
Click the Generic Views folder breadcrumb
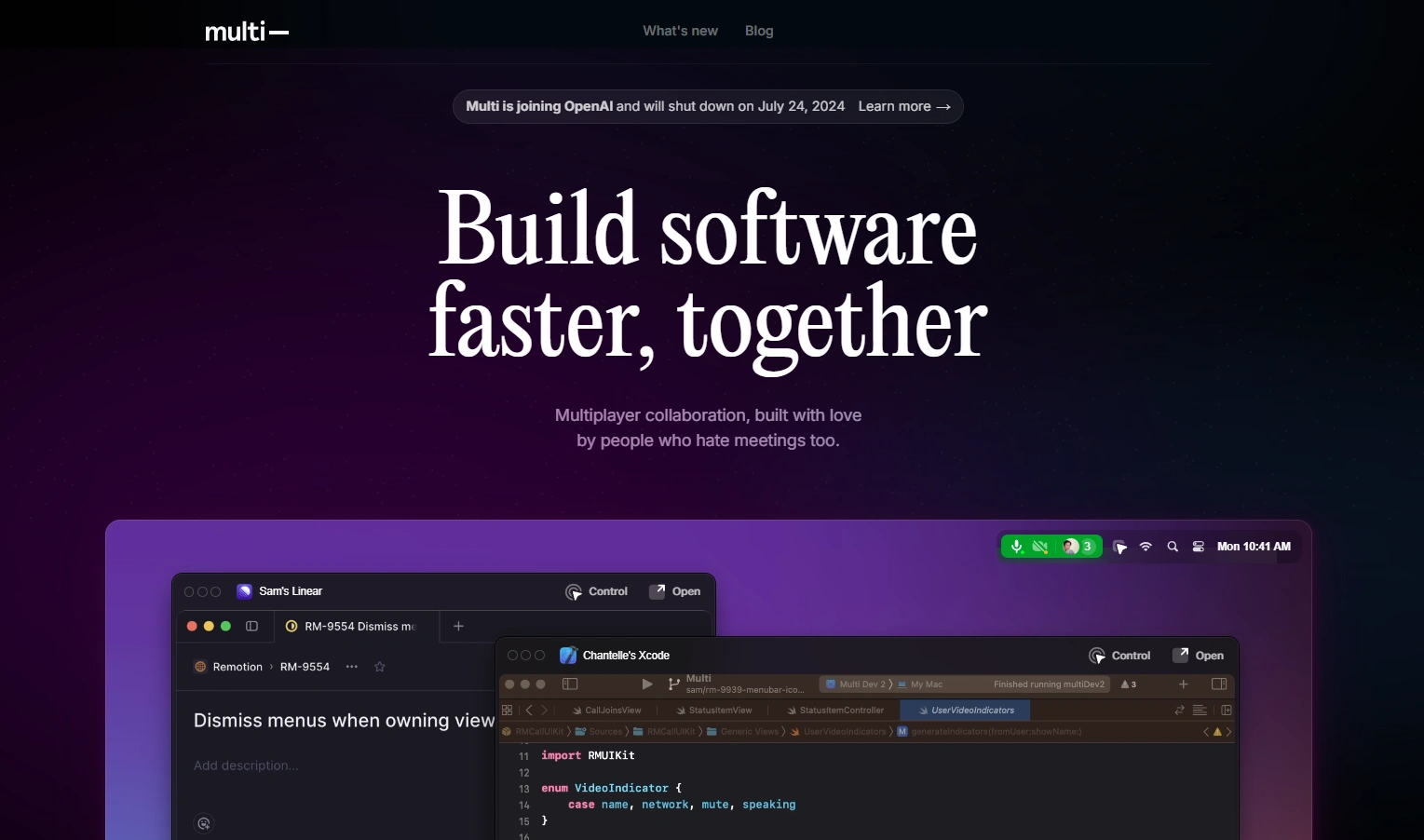tap(742, 732)
